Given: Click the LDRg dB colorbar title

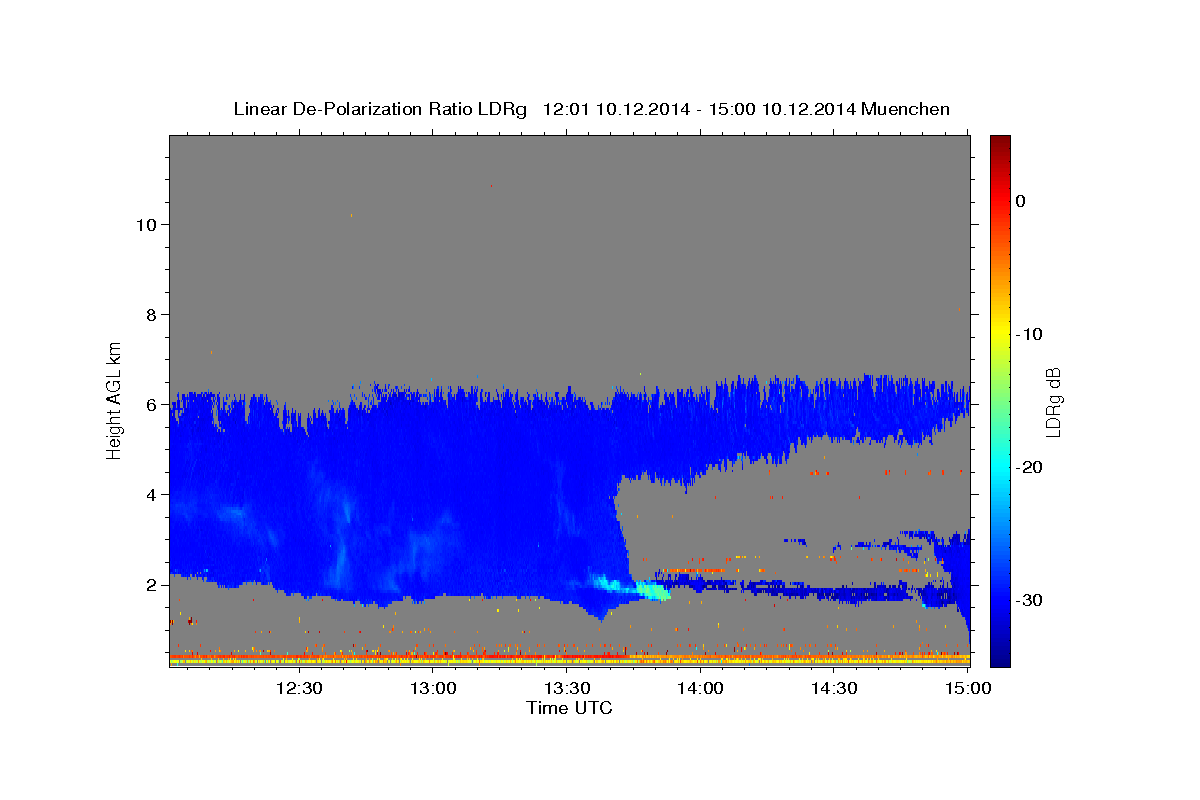Looking at the screenshot, I should pos(1054,401).
